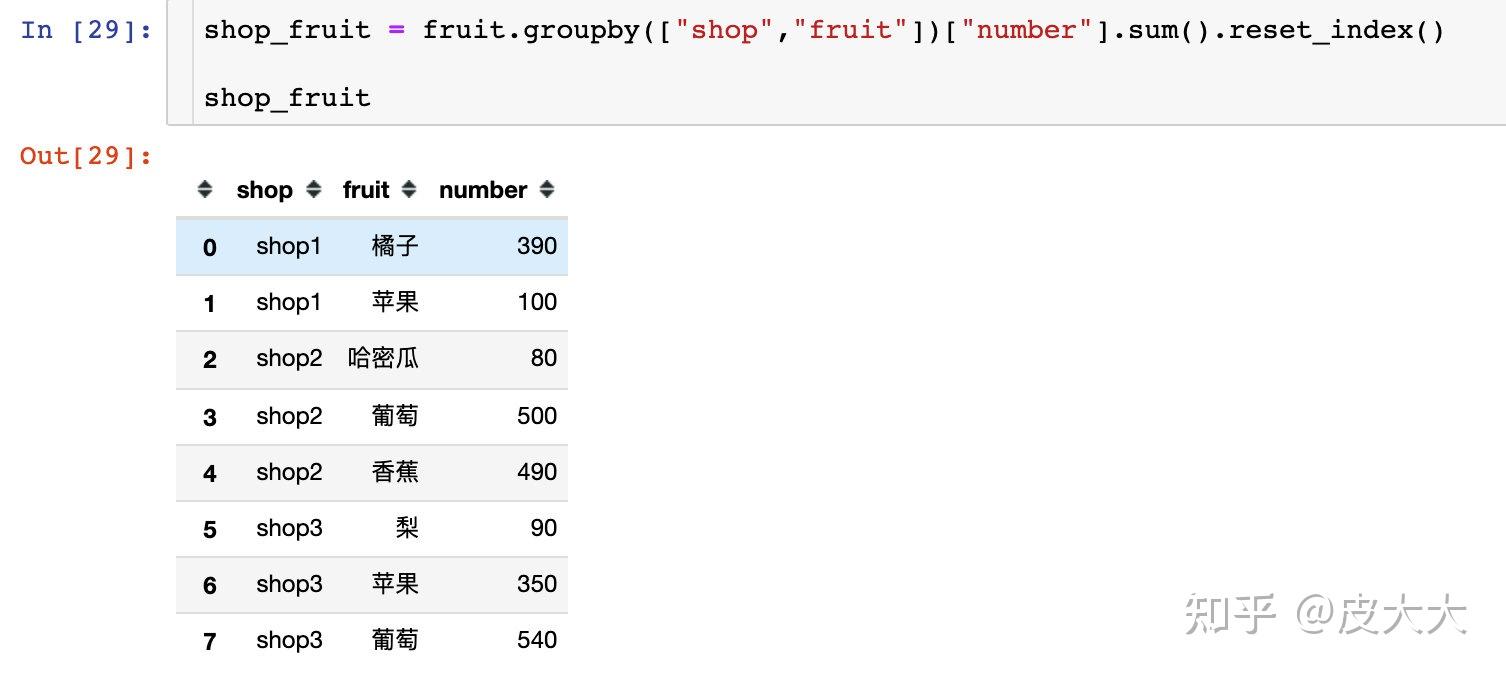Select row 4 with 香蕉

(372, 472)
